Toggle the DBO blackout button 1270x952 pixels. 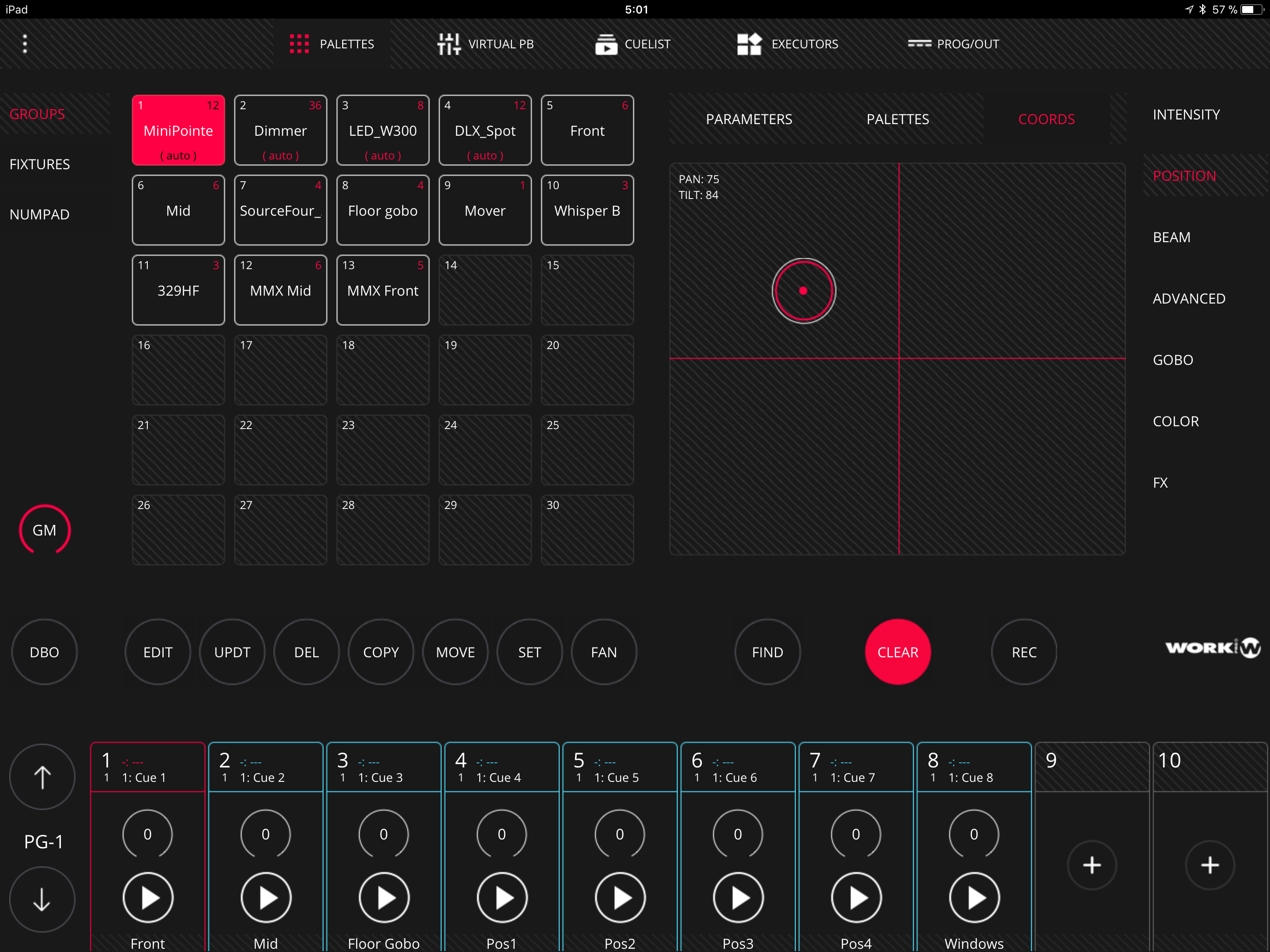click(x=44, y=652)
